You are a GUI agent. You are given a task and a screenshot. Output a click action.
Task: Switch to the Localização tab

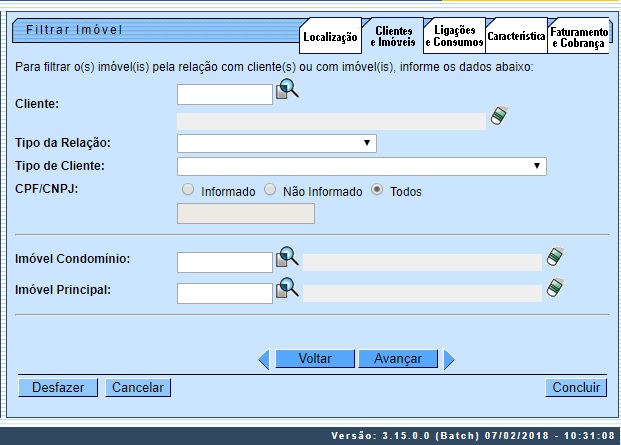(x=329, y=37)
